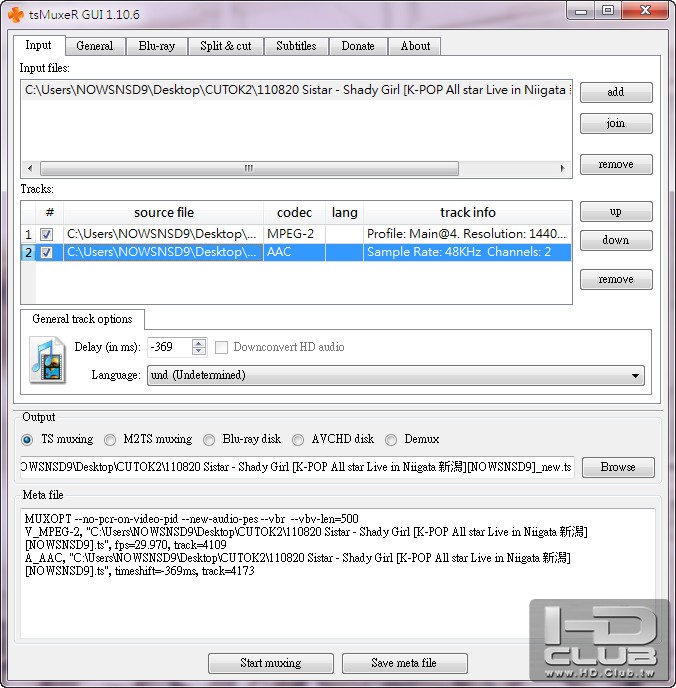Open the About tab
Viewport: 676px width, 688px height.
415,46
